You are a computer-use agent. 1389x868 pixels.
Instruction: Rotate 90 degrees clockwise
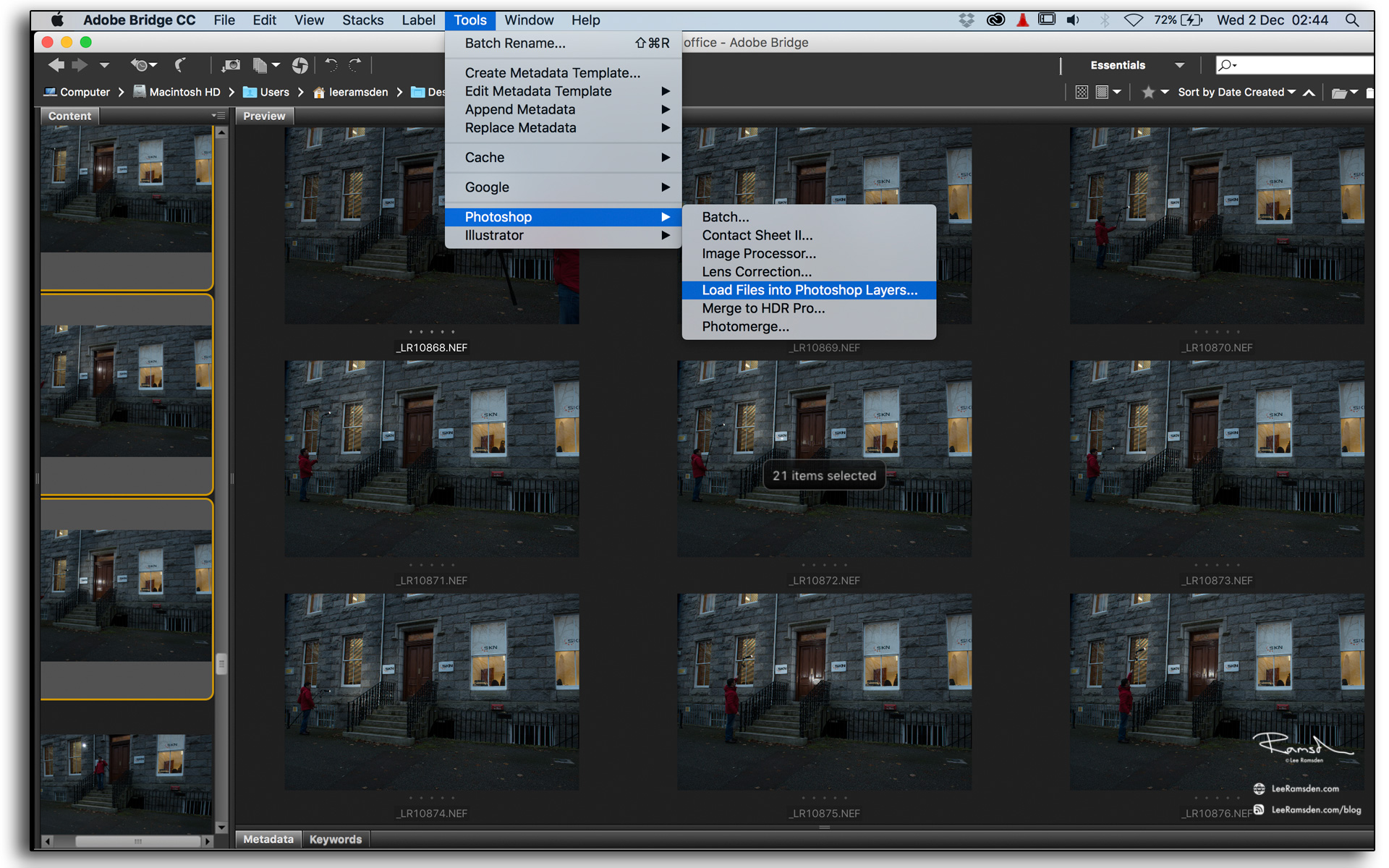coord(355,65)
